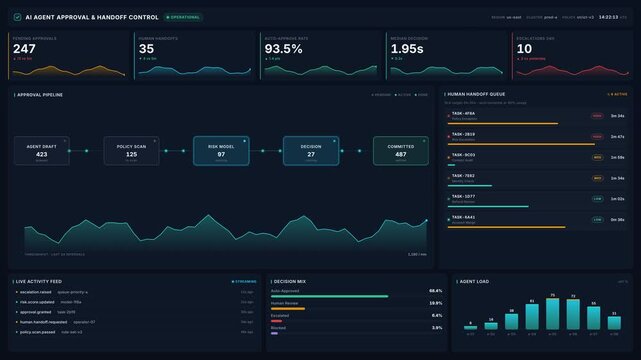Click the red Escalated bar in Decision Mix
Viewport: 641px width, 360px height.
coord(276,321)
